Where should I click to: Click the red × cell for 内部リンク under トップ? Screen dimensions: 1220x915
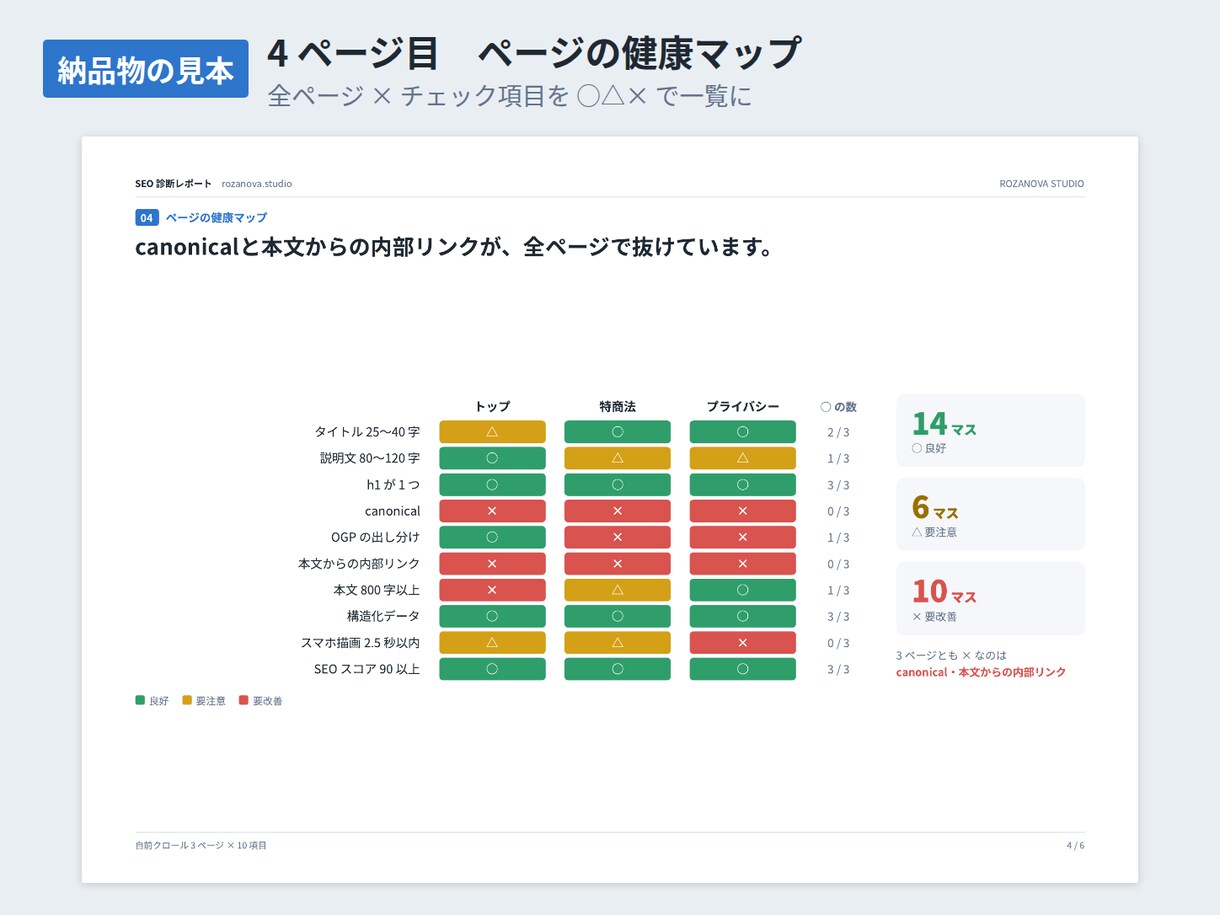coord(492,564)
